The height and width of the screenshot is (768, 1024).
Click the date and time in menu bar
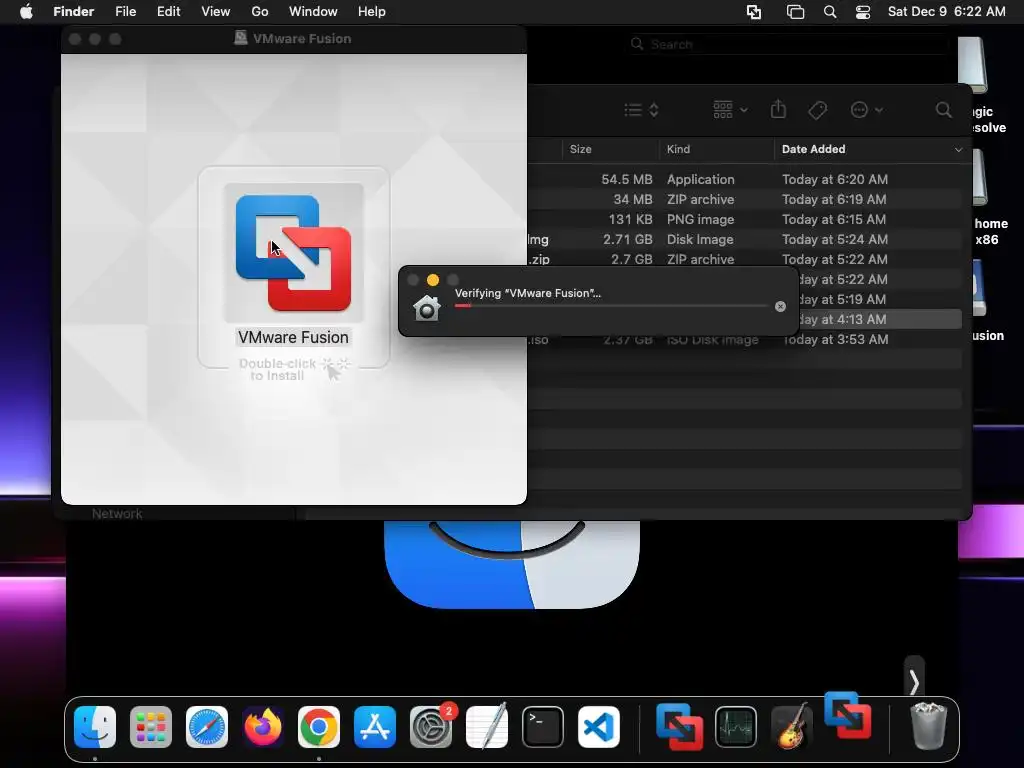pos(946,12)
